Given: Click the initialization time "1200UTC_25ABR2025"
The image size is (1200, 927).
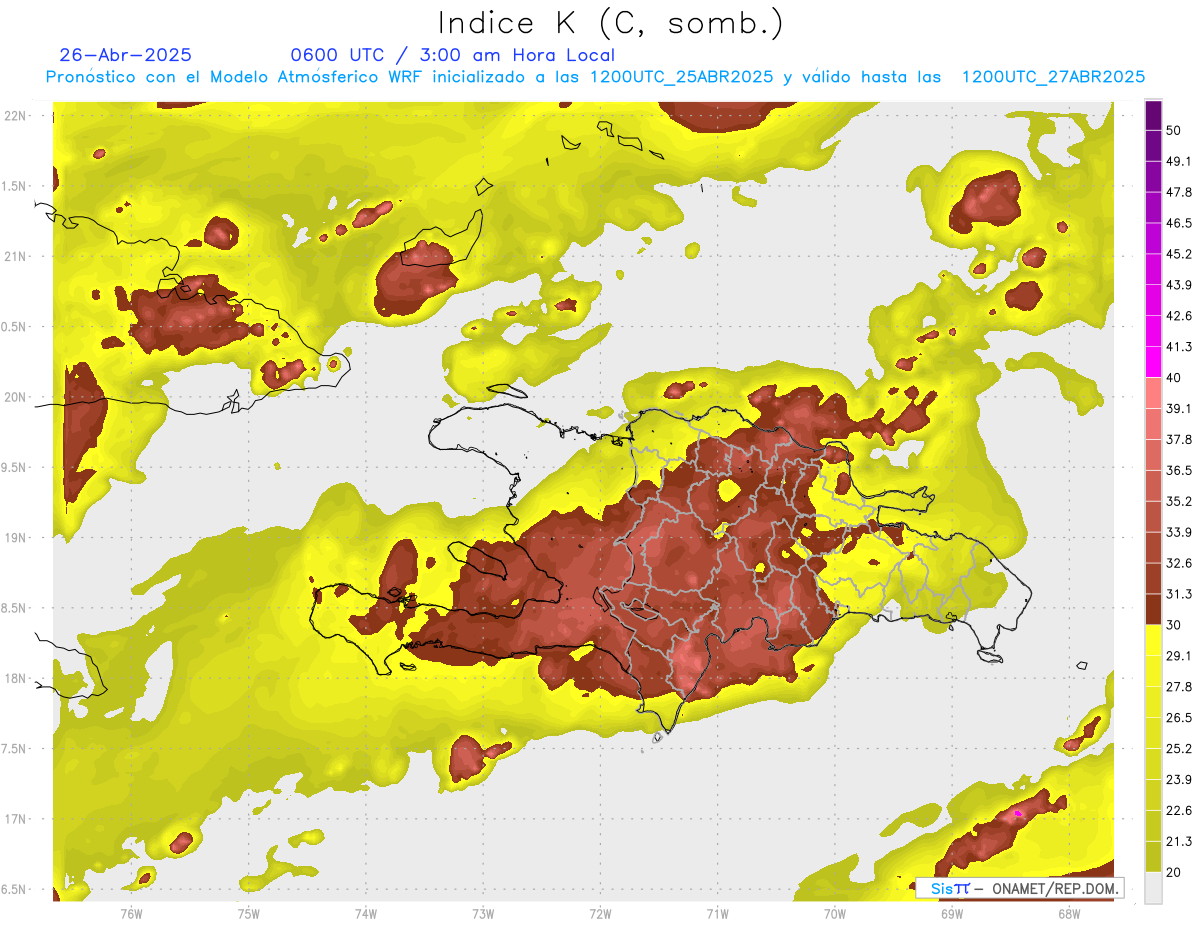Looking at the screenshot, I should pos(681,77).
